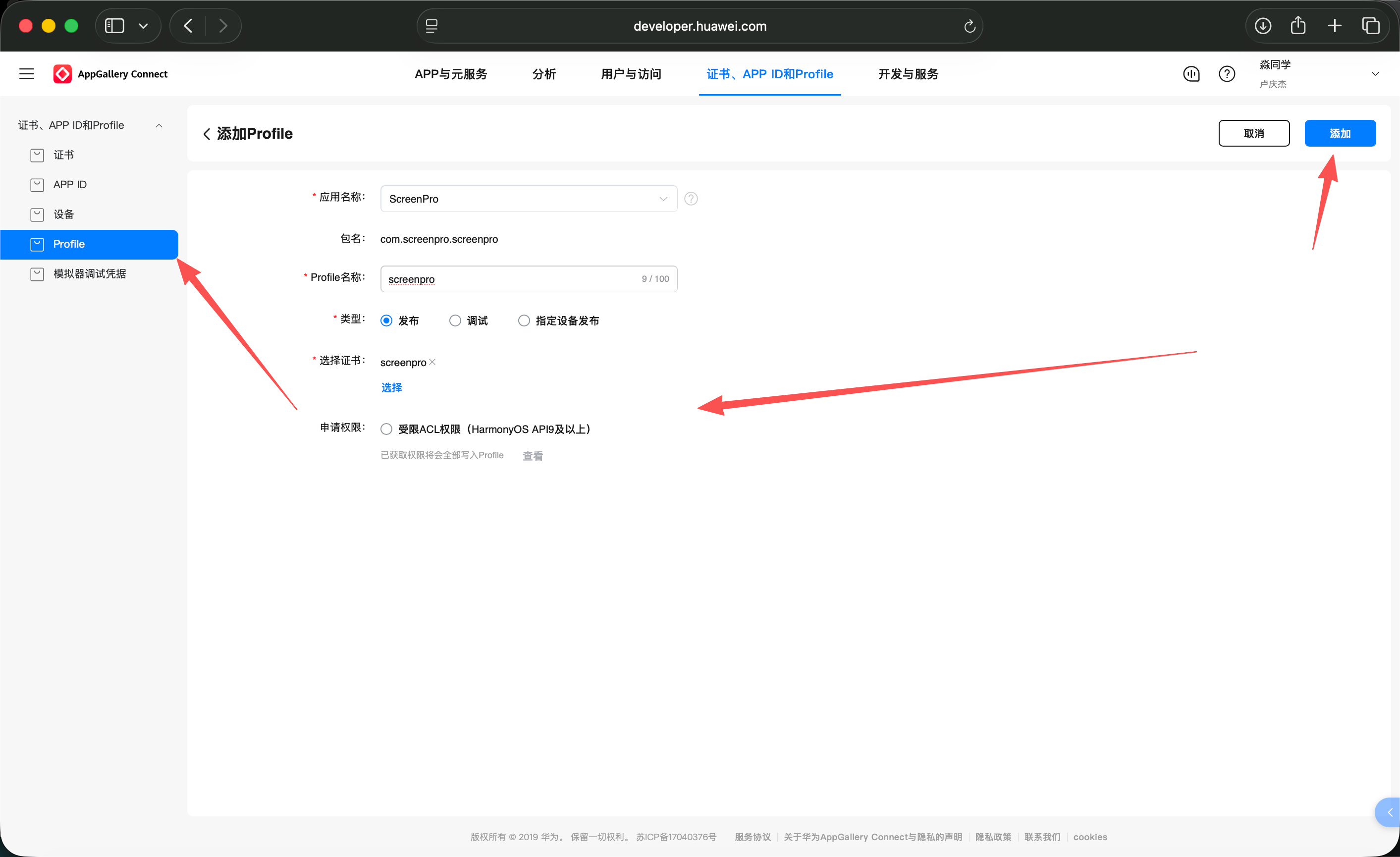
Task: Select the 调试 type radio button
Action: [x=455, y=321]
